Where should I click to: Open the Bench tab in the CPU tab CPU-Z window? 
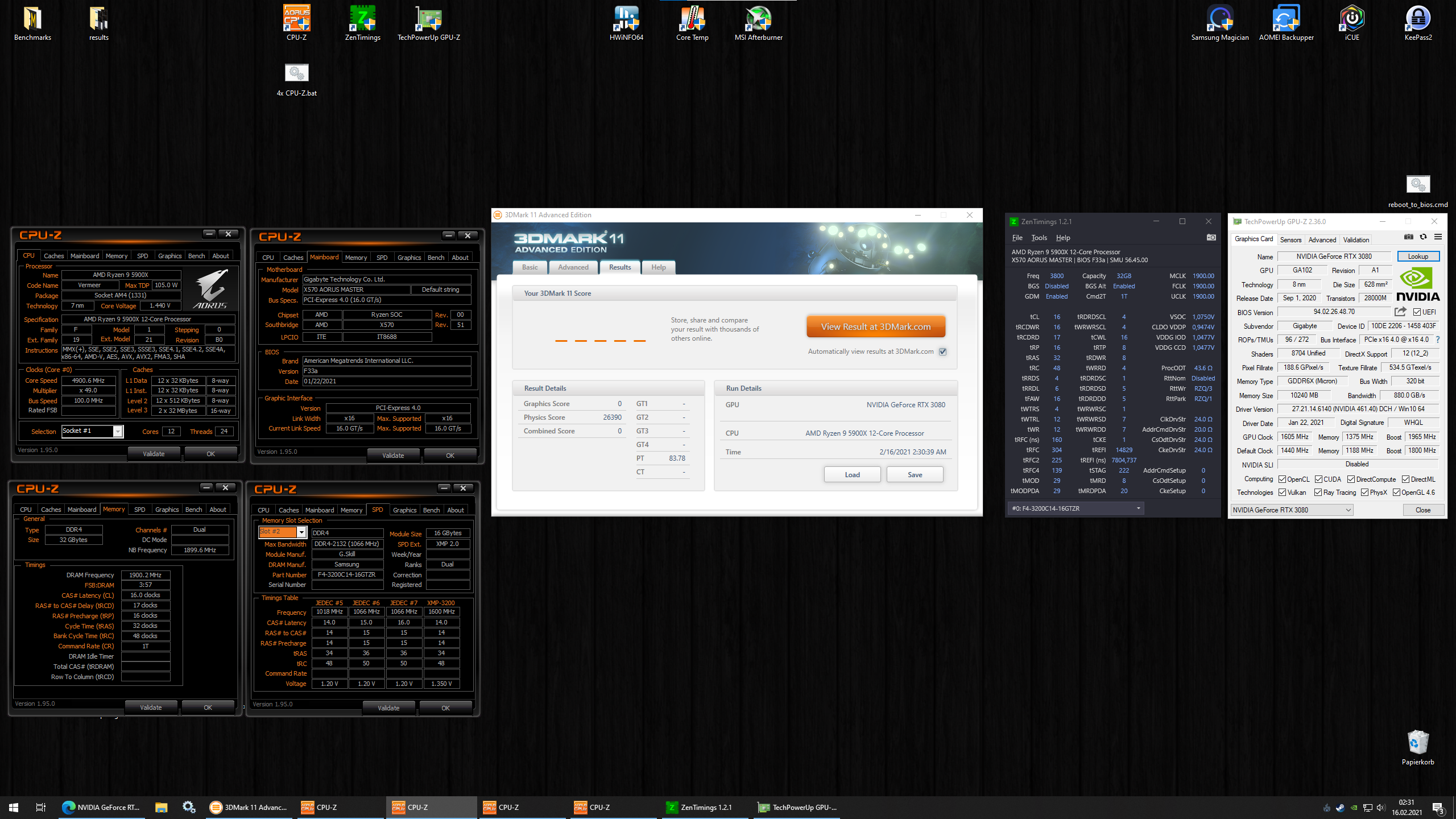196,256
